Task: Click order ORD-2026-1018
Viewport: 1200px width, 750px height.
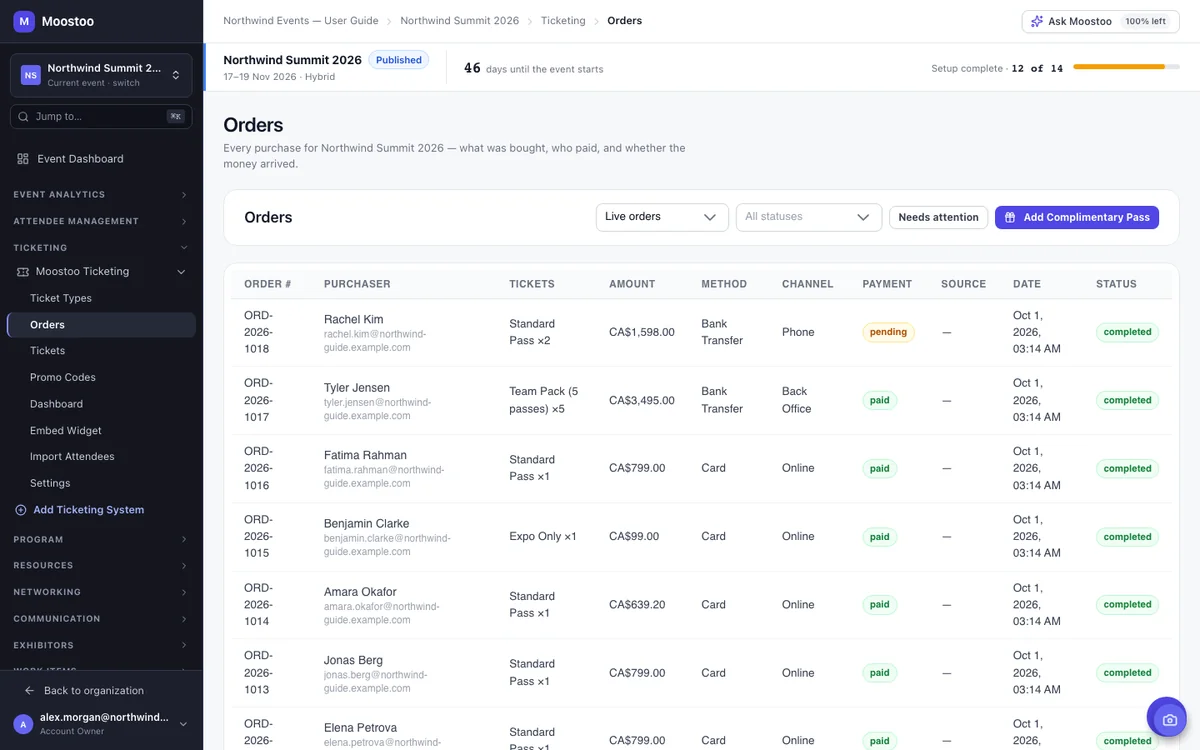Action: (259, 332)
